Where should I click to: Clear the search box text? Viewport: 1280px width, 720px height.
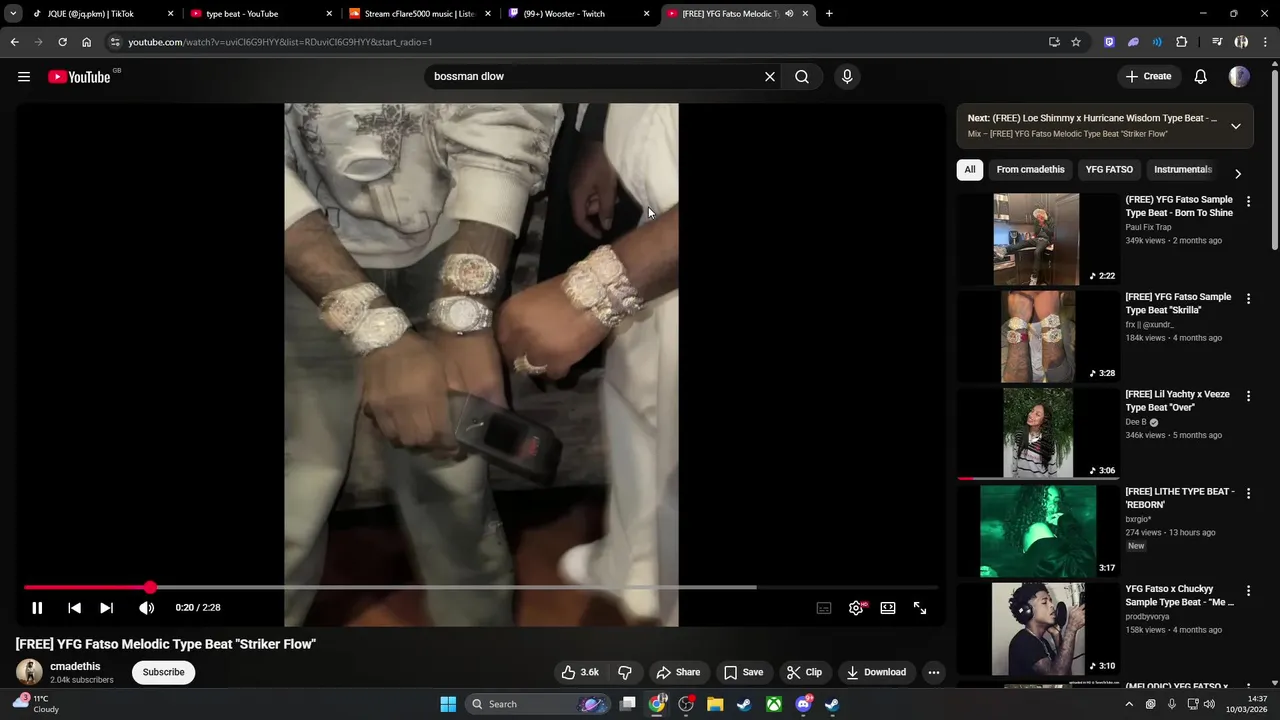pyautogui.click(x=770, y=77)
